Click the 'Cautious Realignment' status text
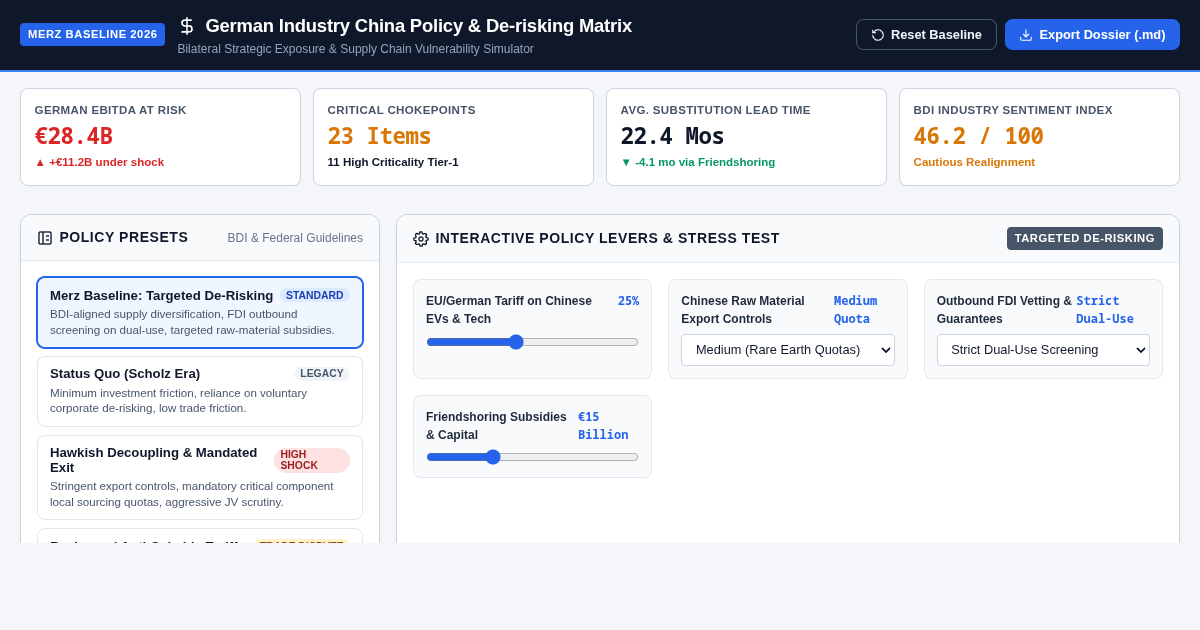This screenshot has width=1200, height=630. pyautogui.click(x=974, y=162)
